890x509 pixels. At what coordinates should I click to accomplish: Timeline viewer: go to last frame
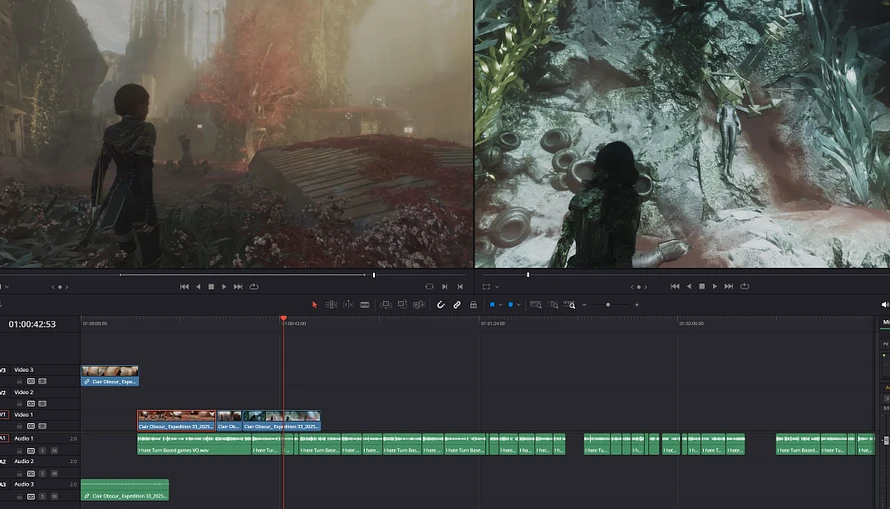click(x=729, y=287)
